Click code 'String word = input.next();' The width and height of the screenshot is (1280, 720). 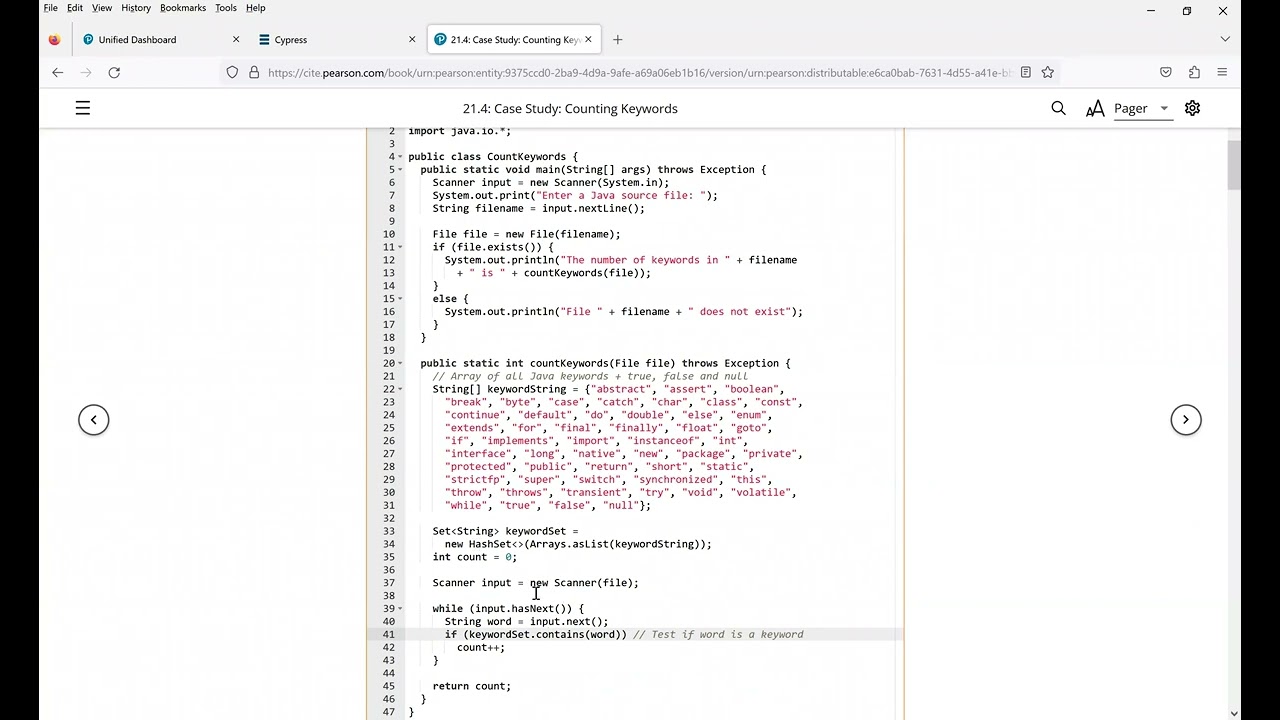526,622
